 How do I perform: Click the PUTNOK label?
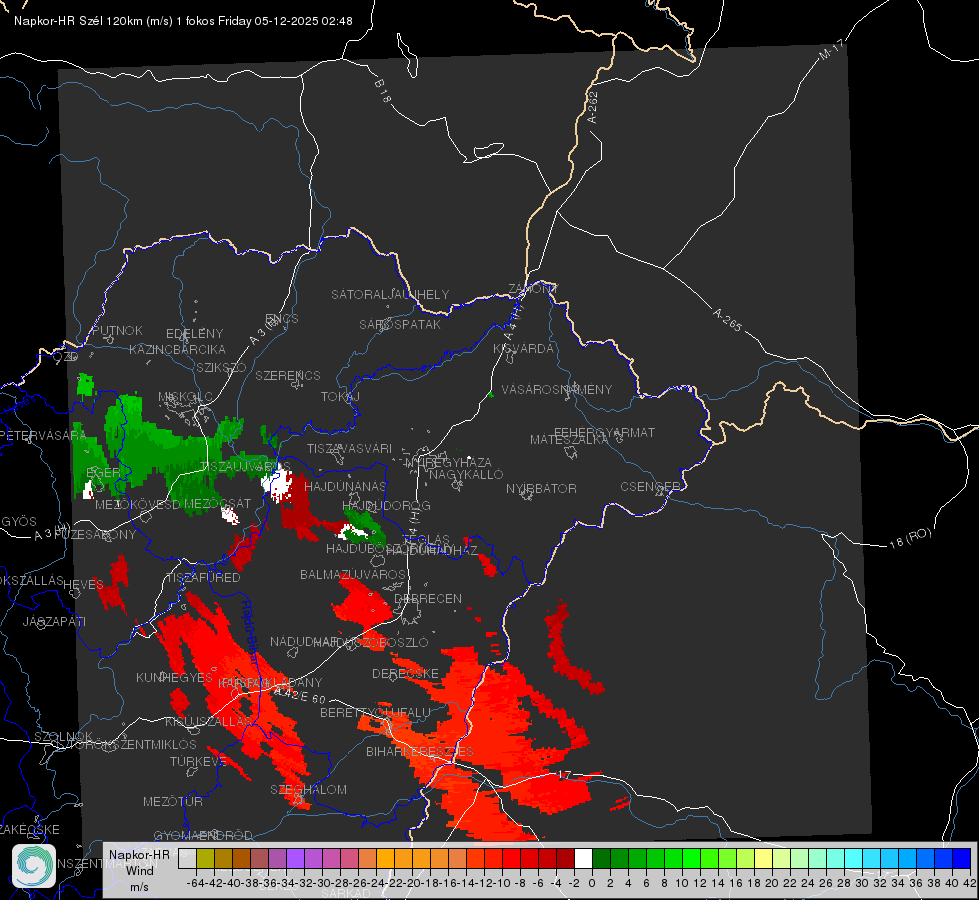point(117,330)
